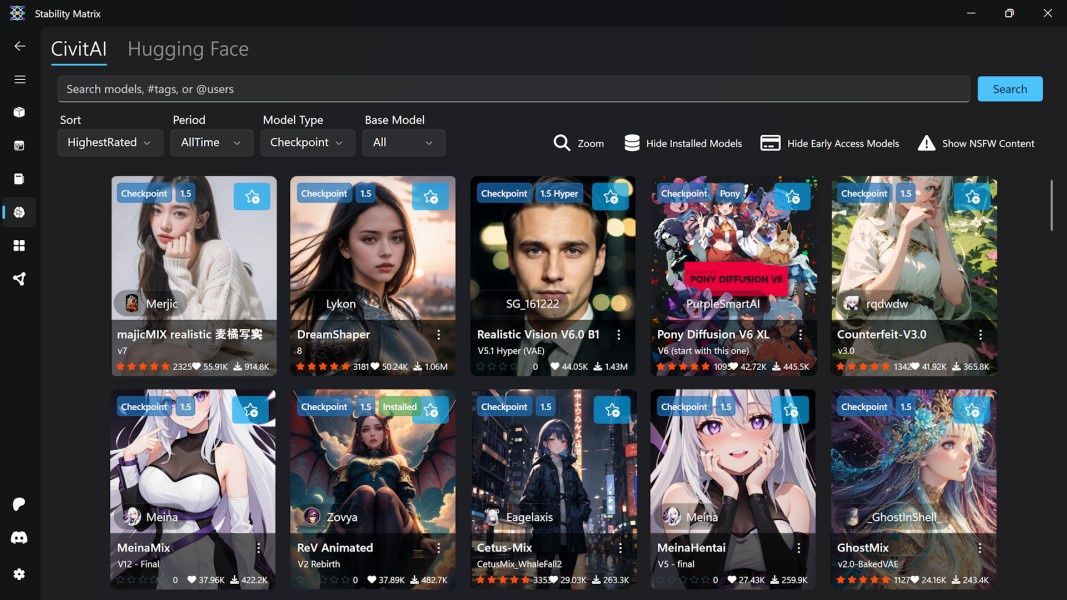Click the Zoom magnifier icon
Screen dimensions: 1067x600
tap(561, 143)
